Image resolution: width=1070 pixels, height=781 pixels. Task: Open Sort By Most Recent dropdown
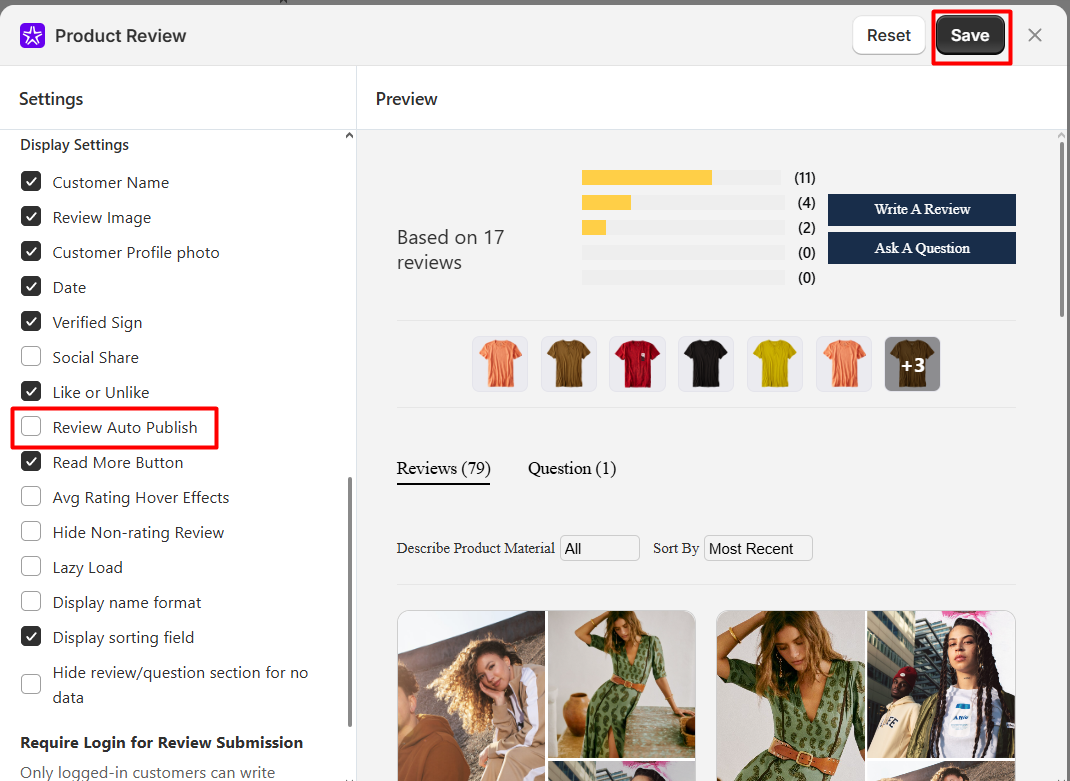[x=758, y=548]
